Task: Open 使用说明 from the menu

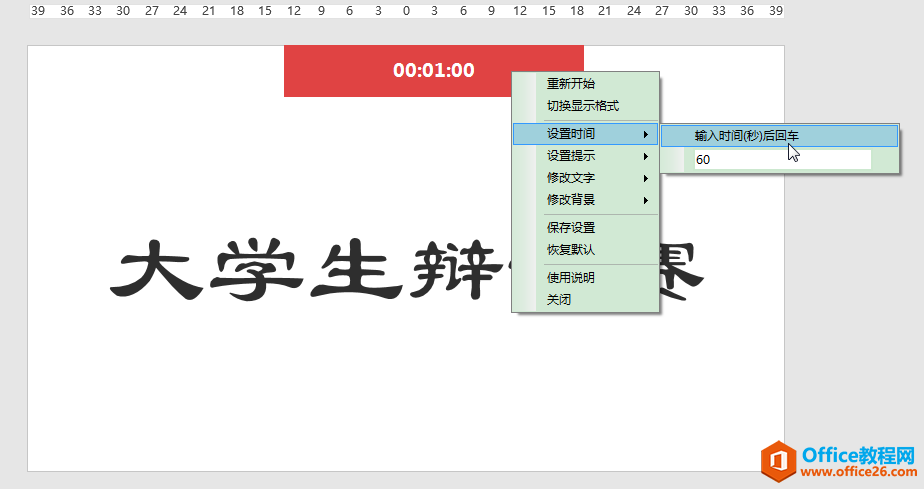Action: (x=585, y=277)
